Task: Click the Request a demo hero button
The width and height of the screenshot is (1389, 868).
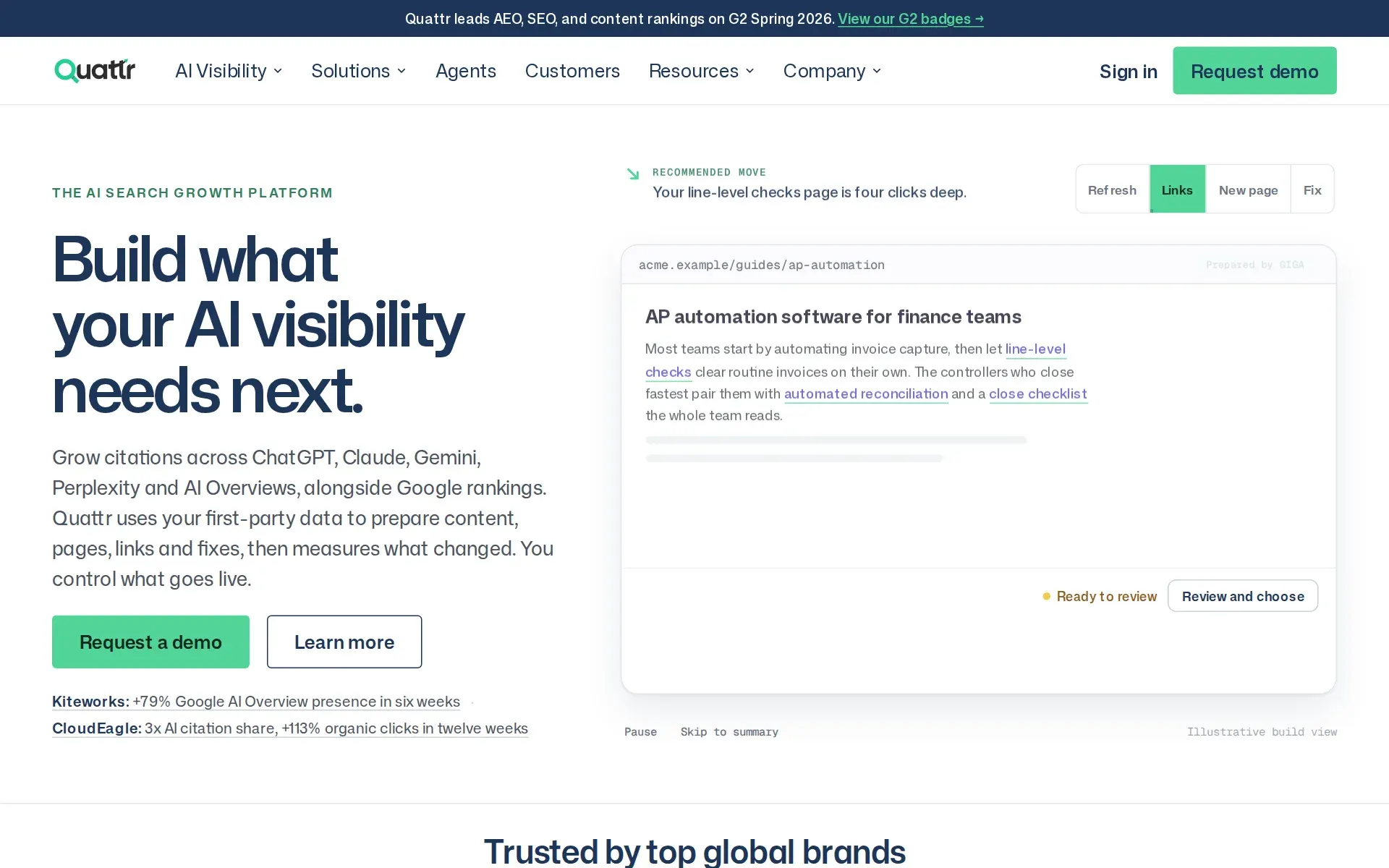Action: (150, 642)
